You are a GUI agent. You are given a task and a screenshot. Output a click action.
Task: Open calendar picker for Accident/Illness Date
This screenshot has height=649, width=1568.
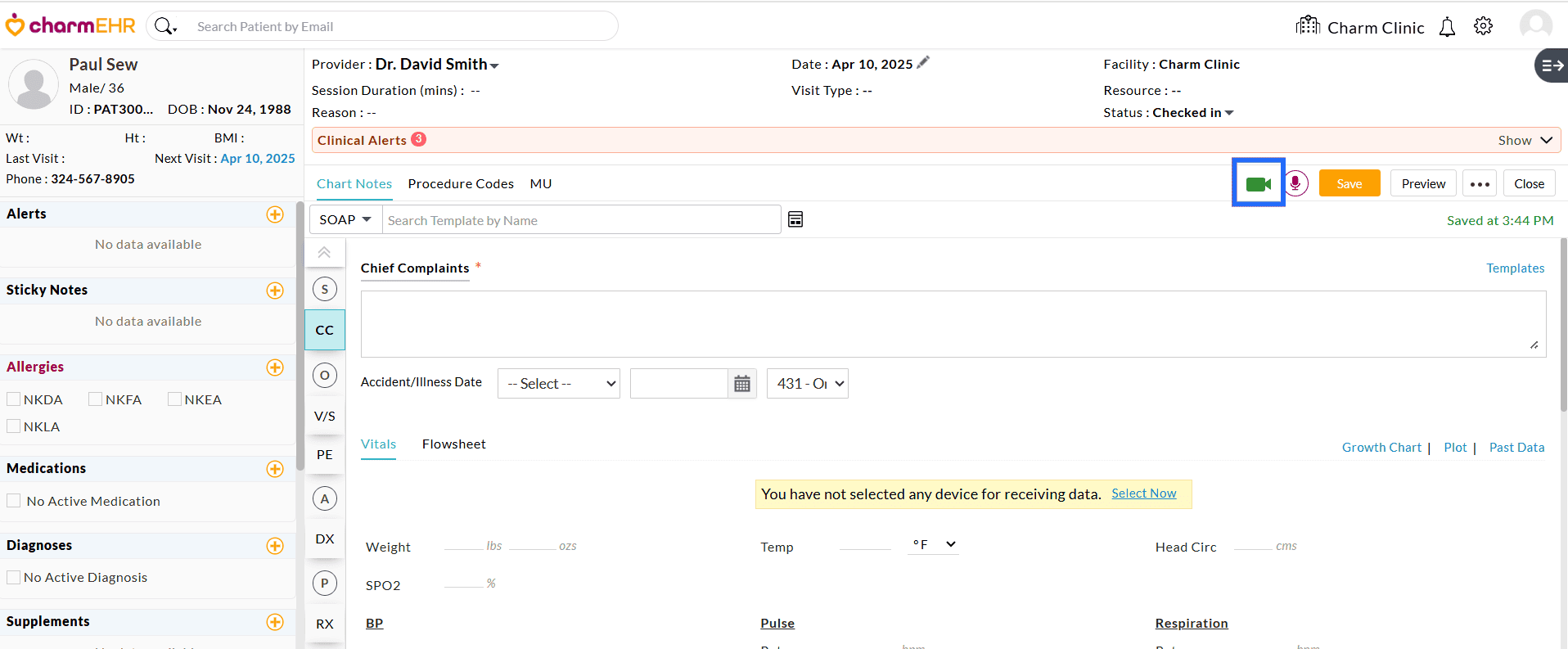coord(741,384)
